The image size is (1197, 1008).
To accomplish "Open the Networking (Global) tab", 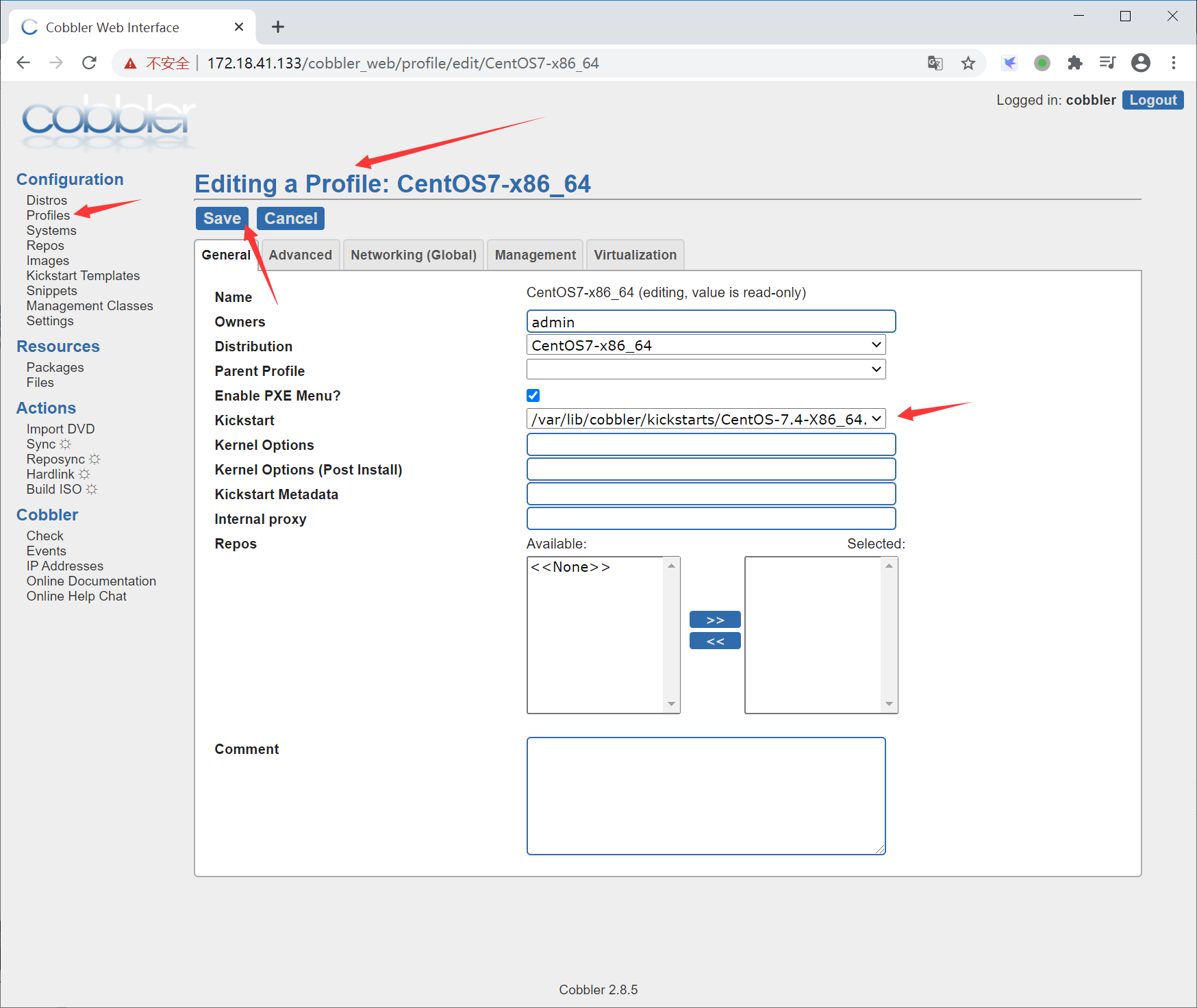I will [x=414, y=255].
